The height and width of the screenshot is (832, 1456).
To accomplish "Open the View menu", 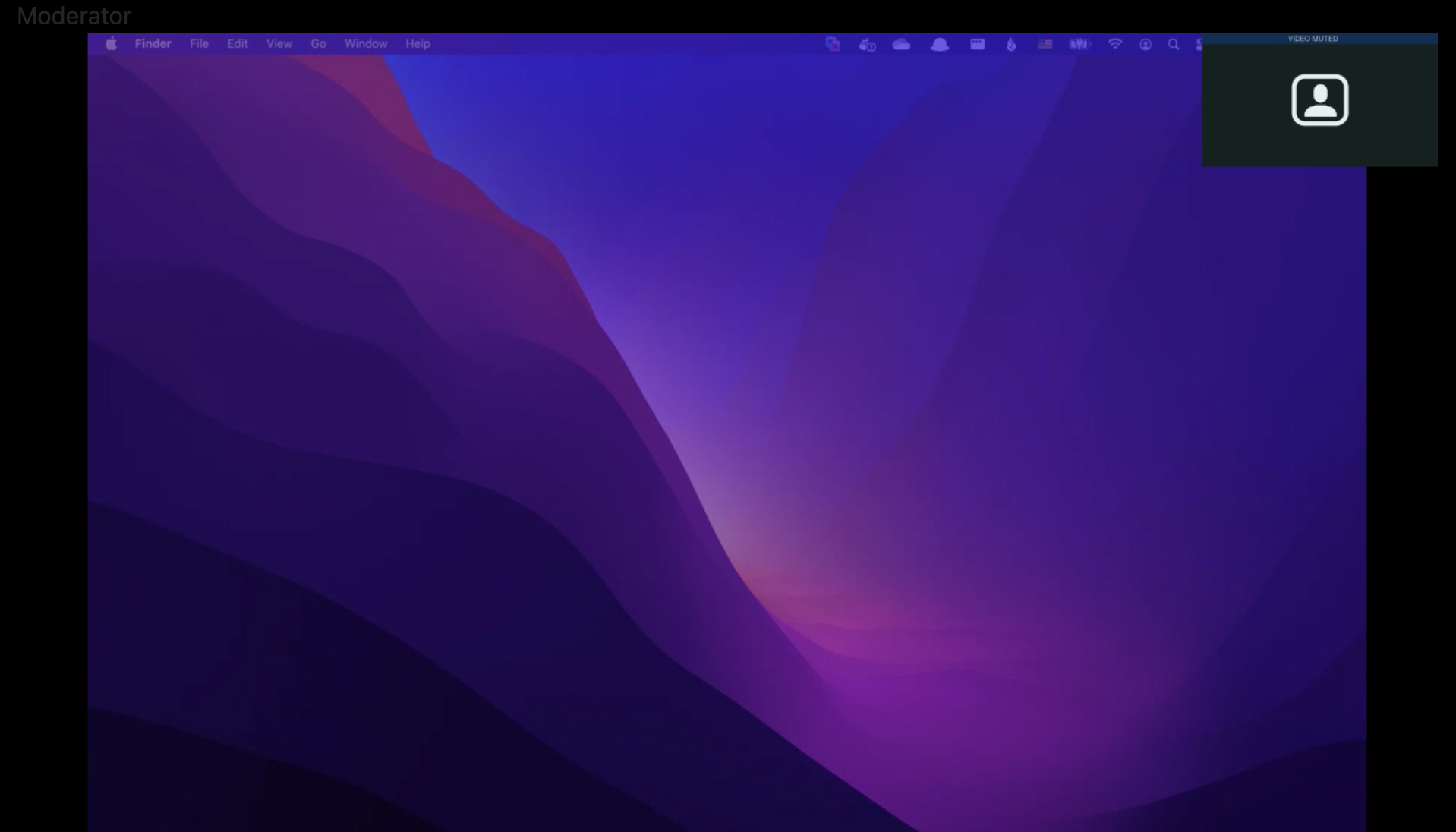I will point(279,44).
